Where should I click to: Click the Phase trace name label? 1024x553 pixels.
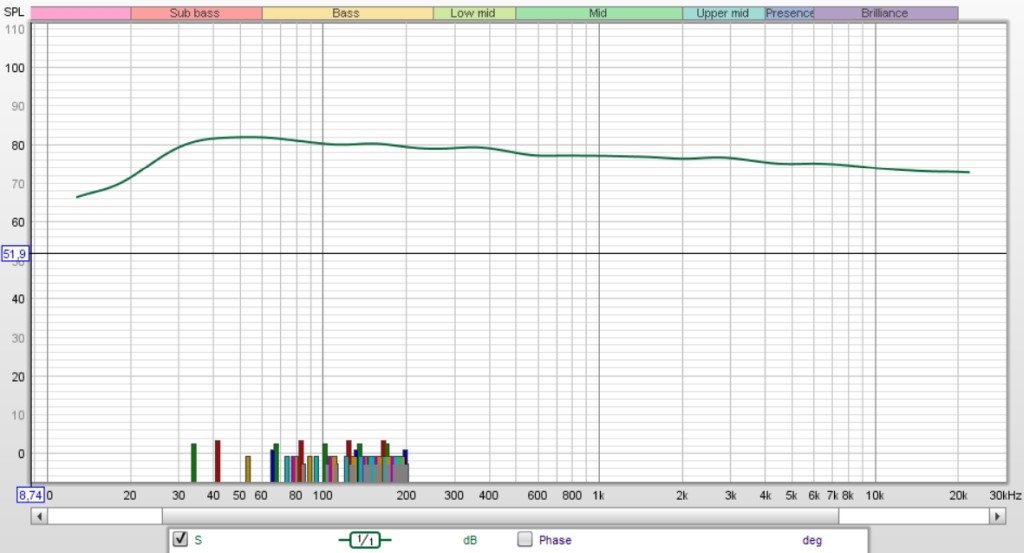click(x=555, y=540)
